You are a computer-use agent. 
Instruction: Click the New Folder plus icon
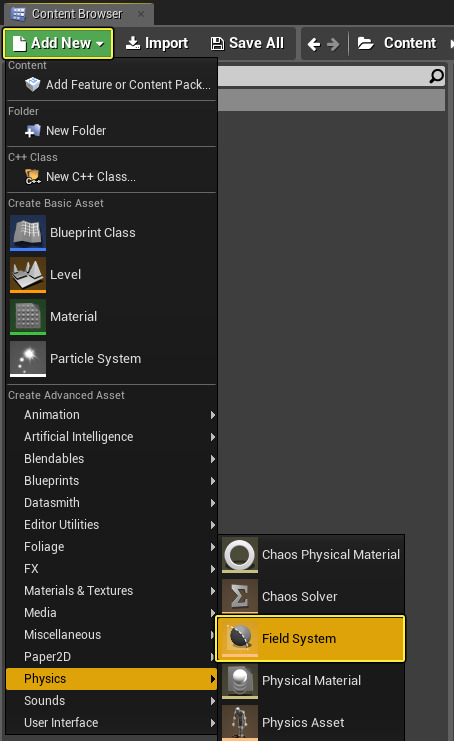click(33, 130)
